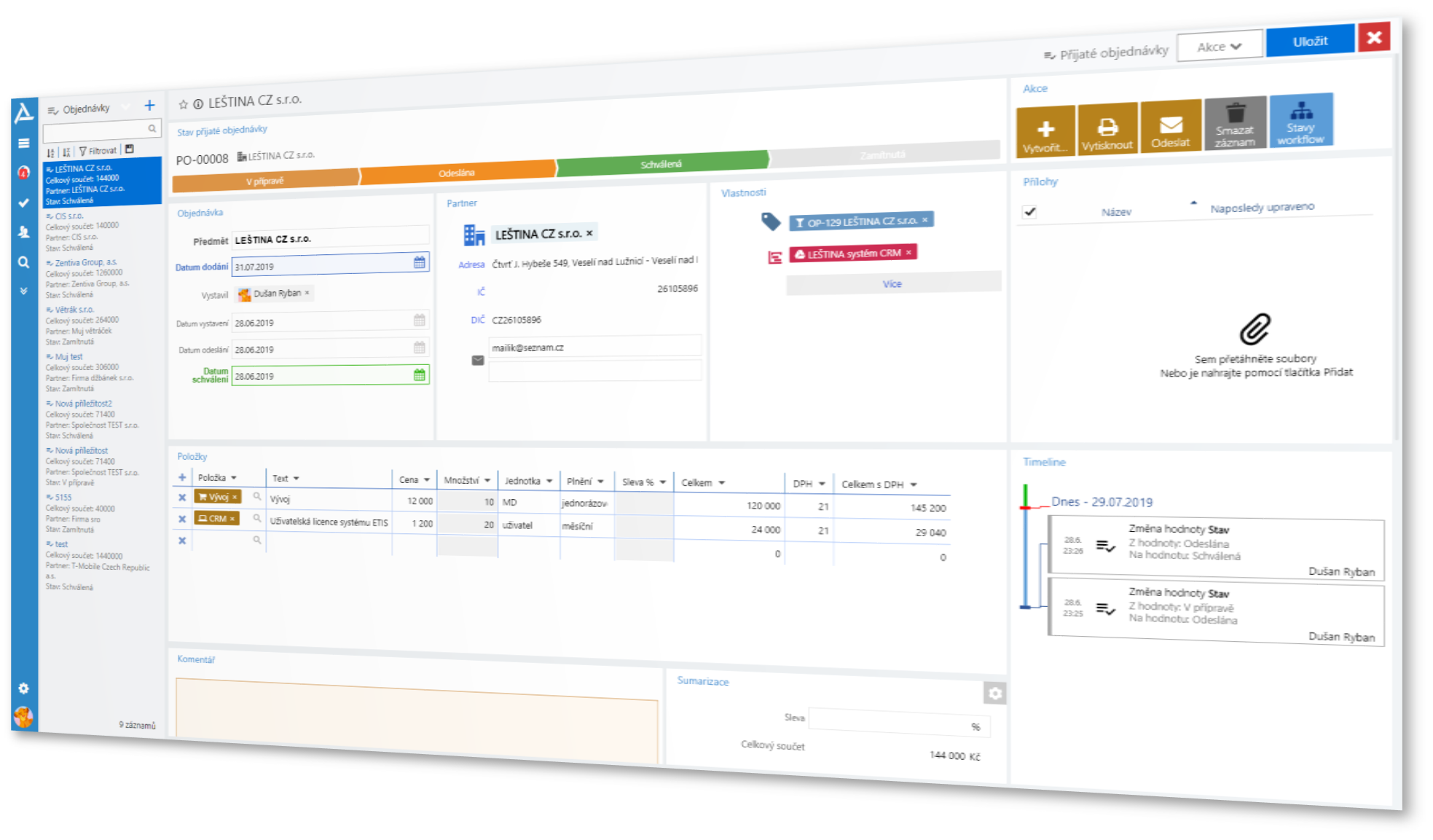The height and width of the screenshot is (840, 1433).
Task: Select Schválená workflow stage
Action: (x=661, y=164)
